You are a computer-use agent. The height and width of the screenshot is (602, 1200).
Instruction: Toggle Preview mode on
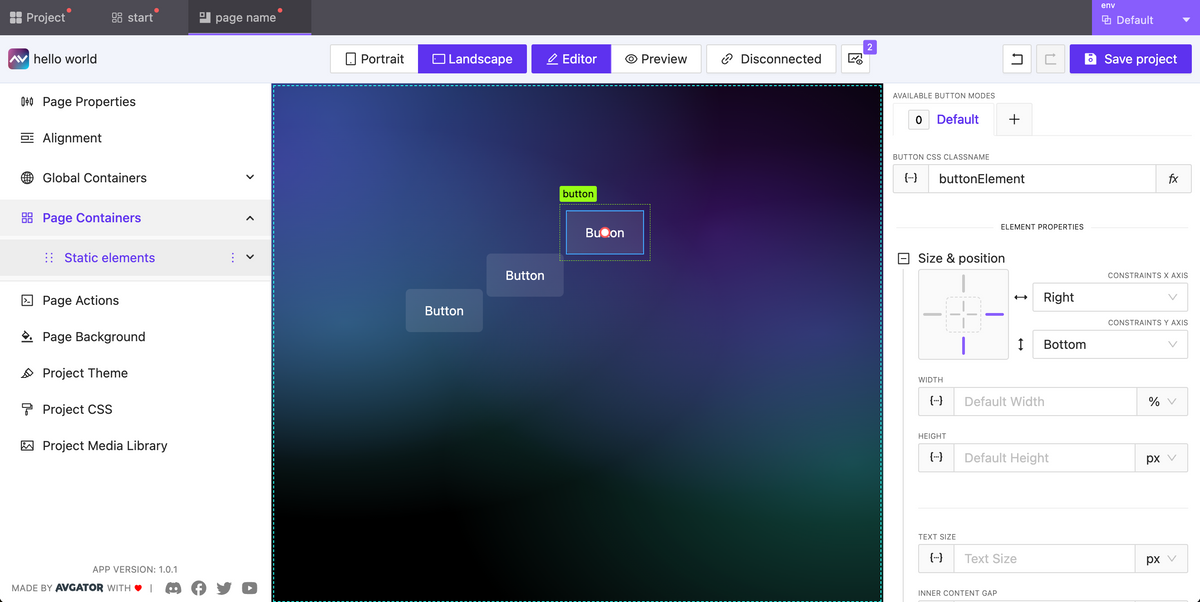(x=656, y=59)
